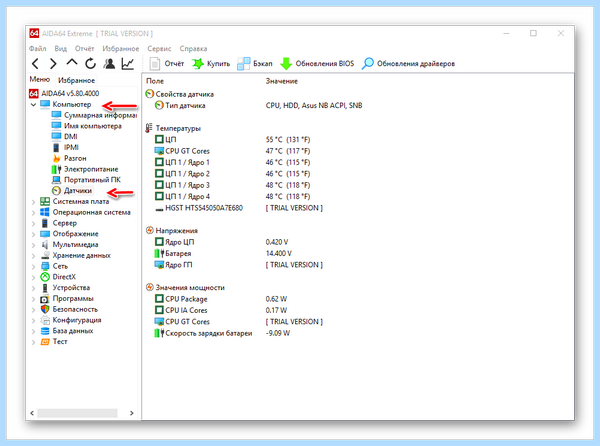Click the Значение column header
Viewport: 600px width, 446px height.
pos(282,81)
